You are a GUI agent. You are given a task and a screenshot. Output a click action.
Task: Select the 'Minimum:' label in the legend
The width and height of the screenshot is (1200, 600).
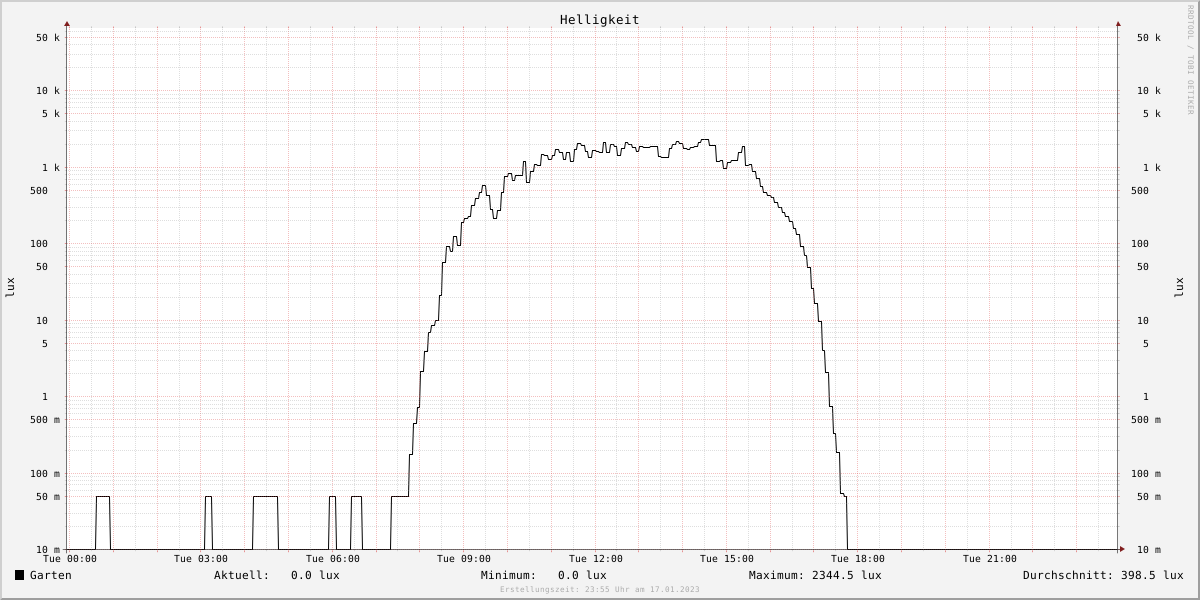pyautogui.click(x=509, y=575)
